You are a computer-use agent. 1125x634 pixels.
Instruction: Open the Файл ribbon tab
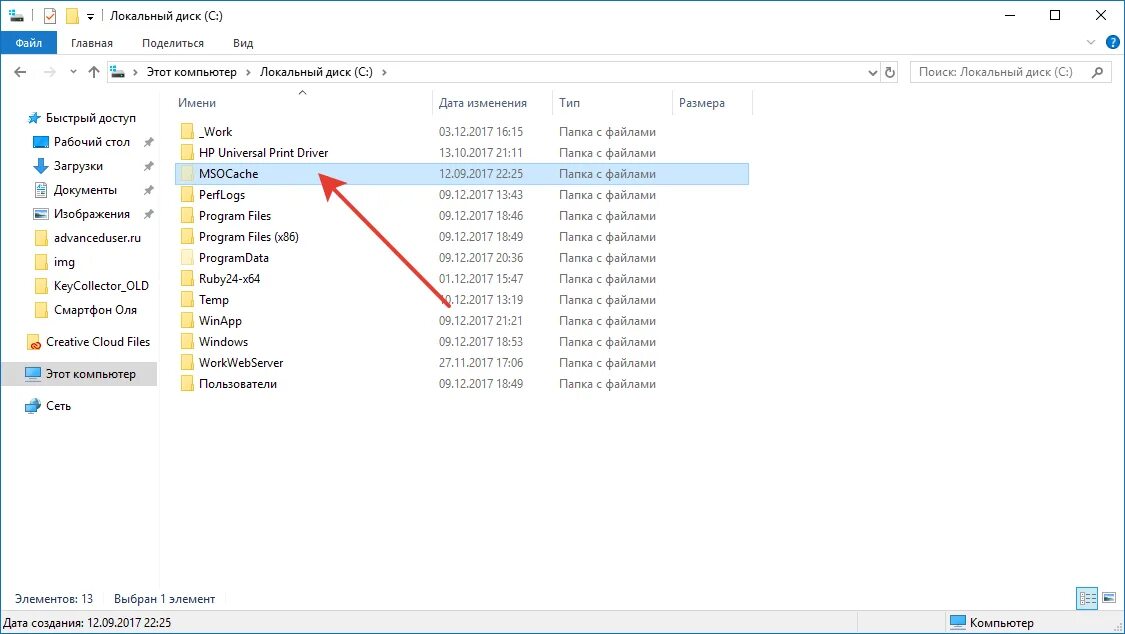[28, 43]
